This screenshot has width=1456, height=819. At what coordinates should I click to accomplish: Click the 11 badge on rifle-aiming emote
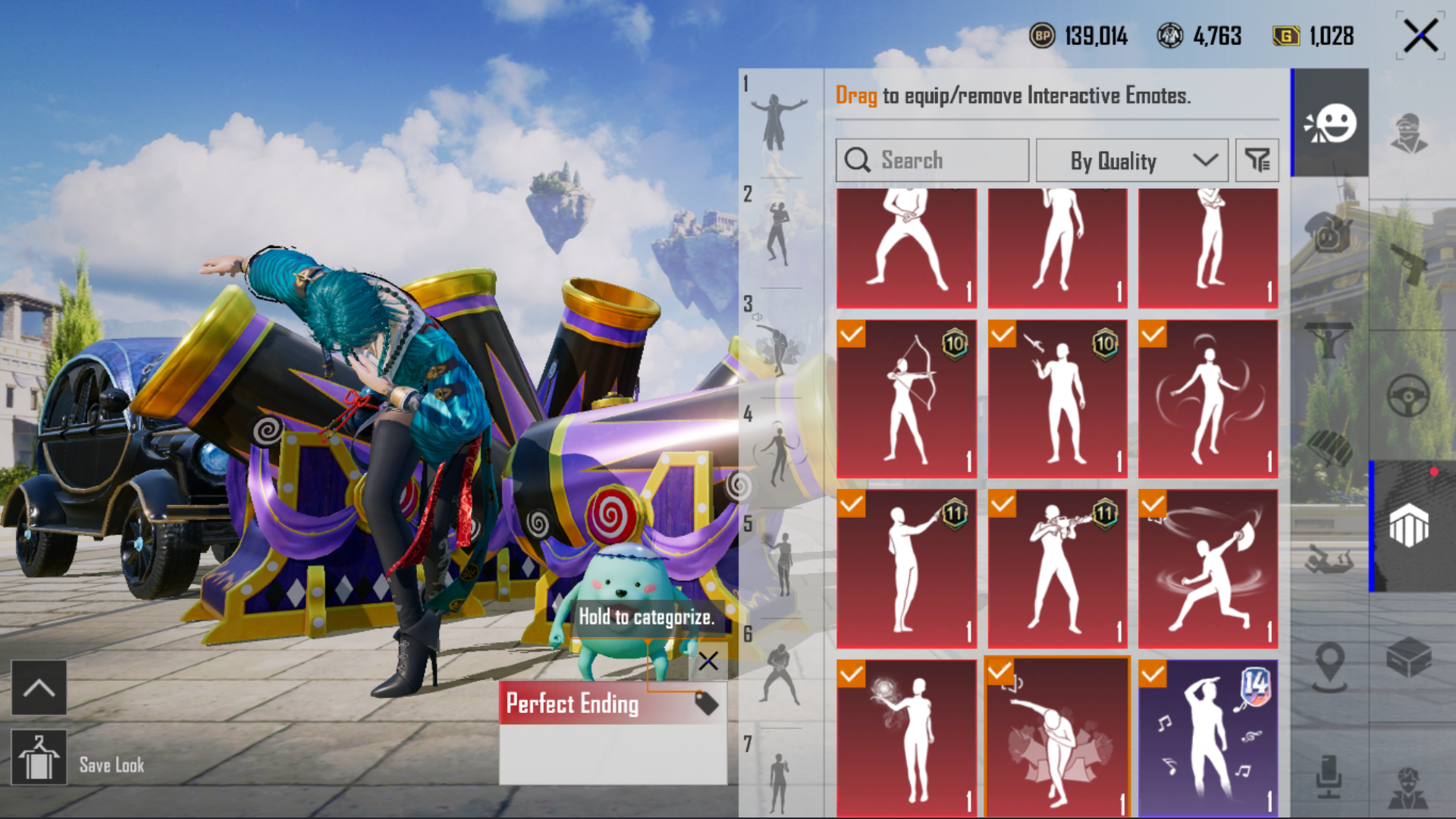click(1106, 514)
